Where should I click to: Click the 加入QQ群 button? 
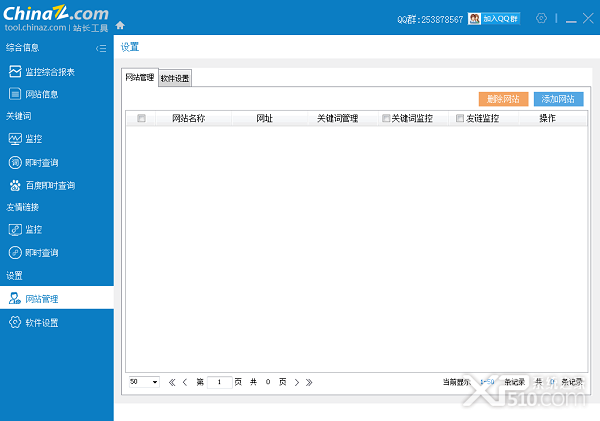tap(494, 18)
